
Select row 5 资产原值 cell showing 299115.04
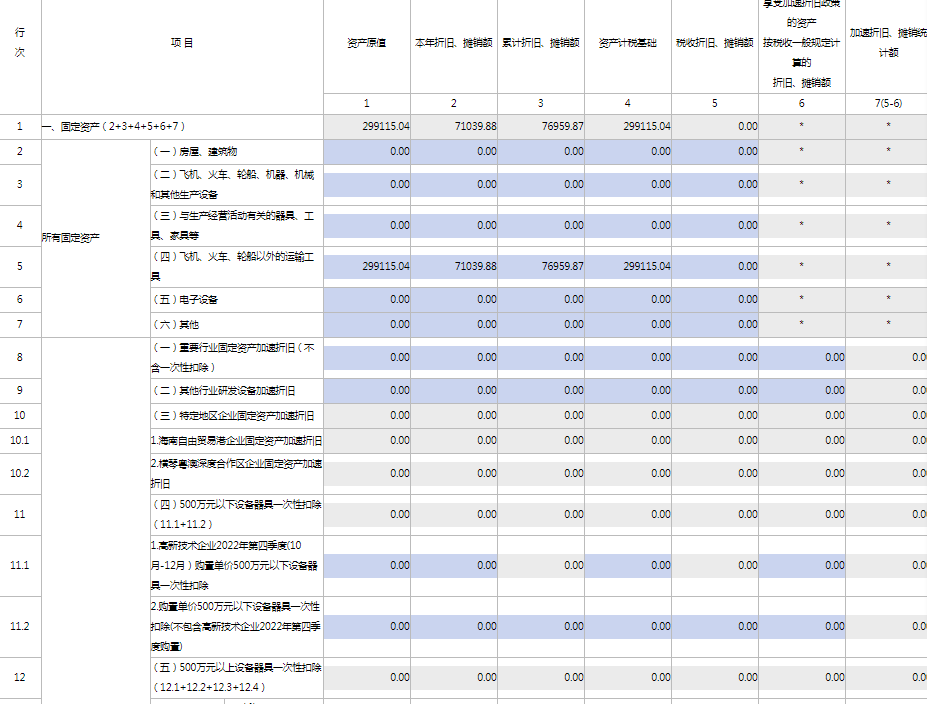coord(367,266)
